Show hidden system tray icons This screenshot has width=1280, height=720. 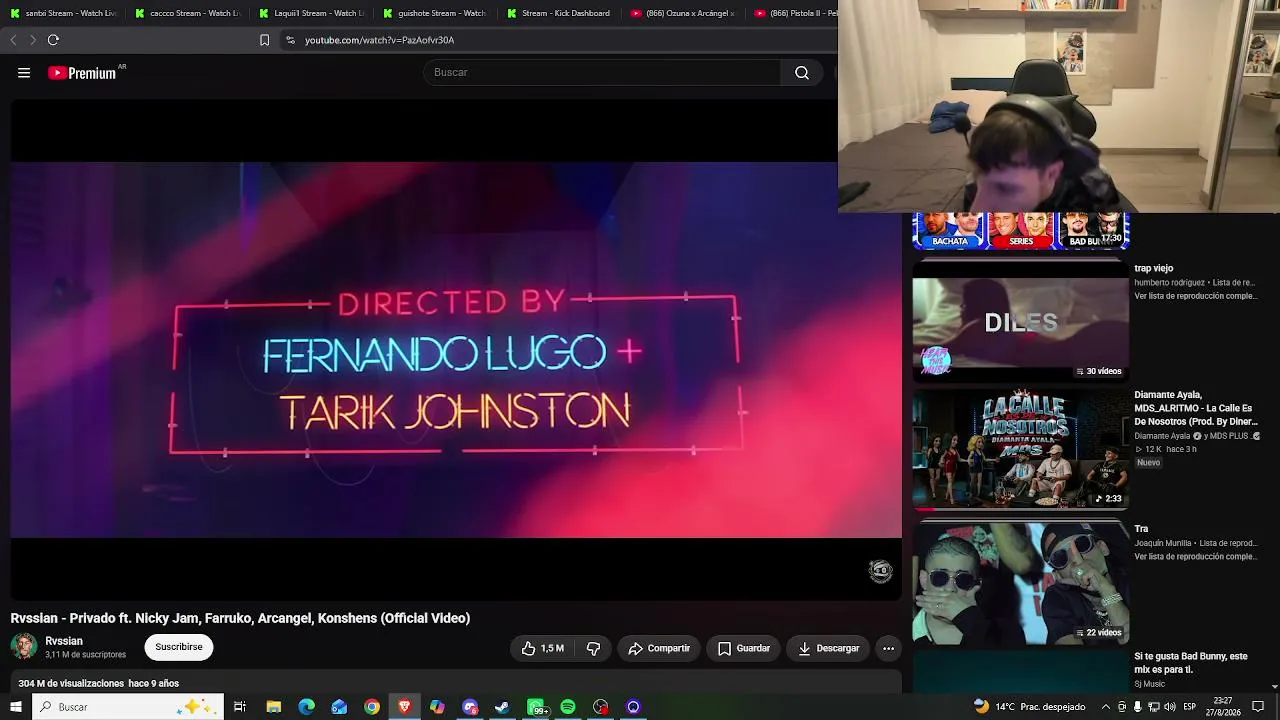click(1106, 707)
